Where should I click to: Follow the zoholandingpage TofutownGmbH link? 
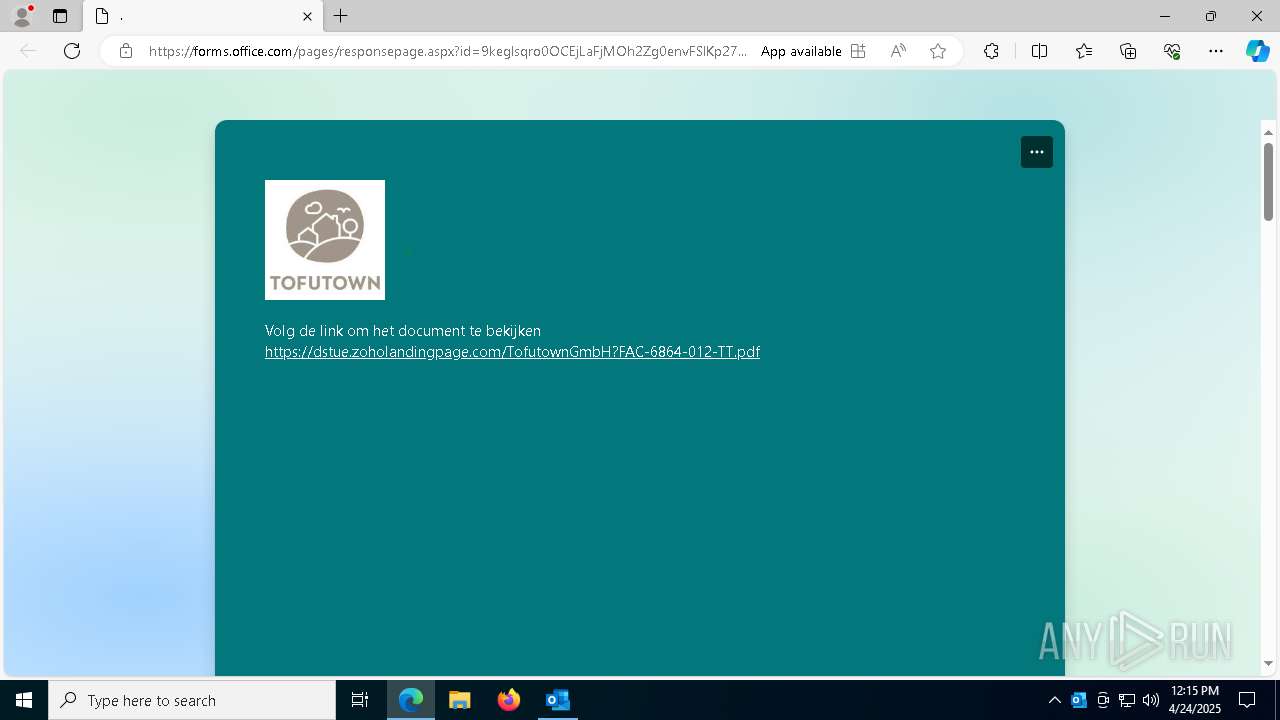(512, 352)
